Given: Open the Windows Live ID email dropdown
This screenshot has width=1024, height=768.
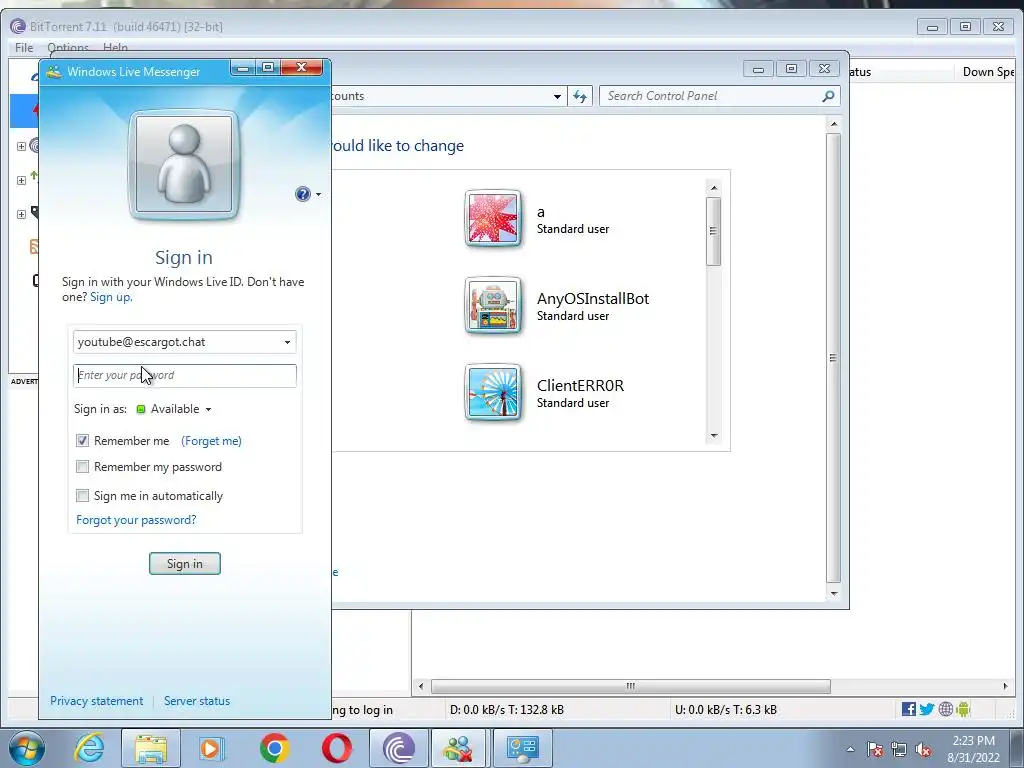Looking at the screenshot, I should click(287, 342).
